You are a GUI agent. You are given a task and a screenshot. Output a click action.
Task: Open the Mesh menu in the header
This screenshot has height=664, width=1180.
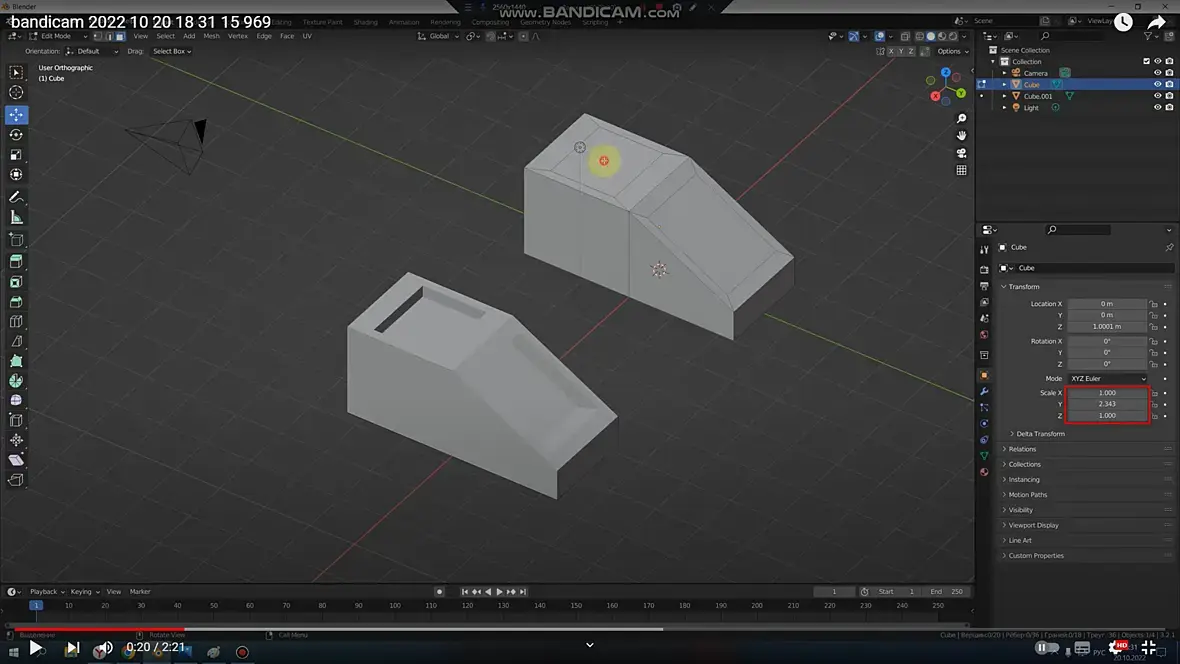pyautogui.click(x=211, y=36)
